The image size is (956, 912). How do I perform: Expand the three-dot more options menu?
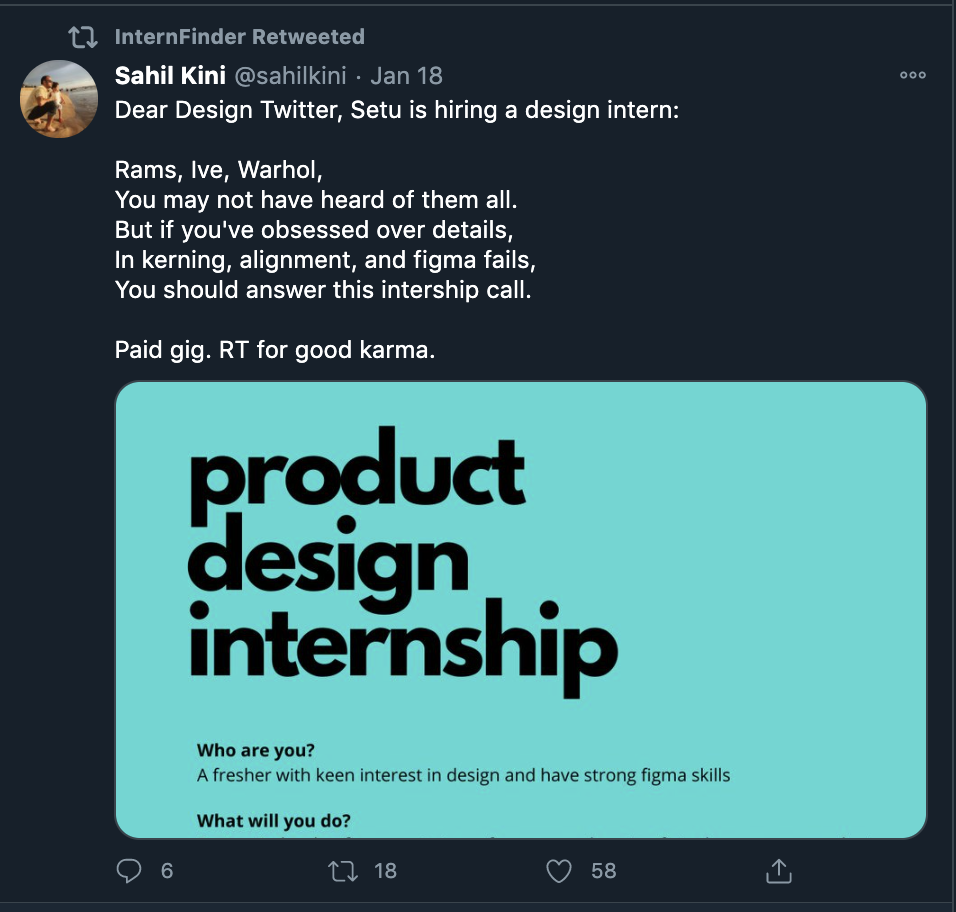click(912, 75)
